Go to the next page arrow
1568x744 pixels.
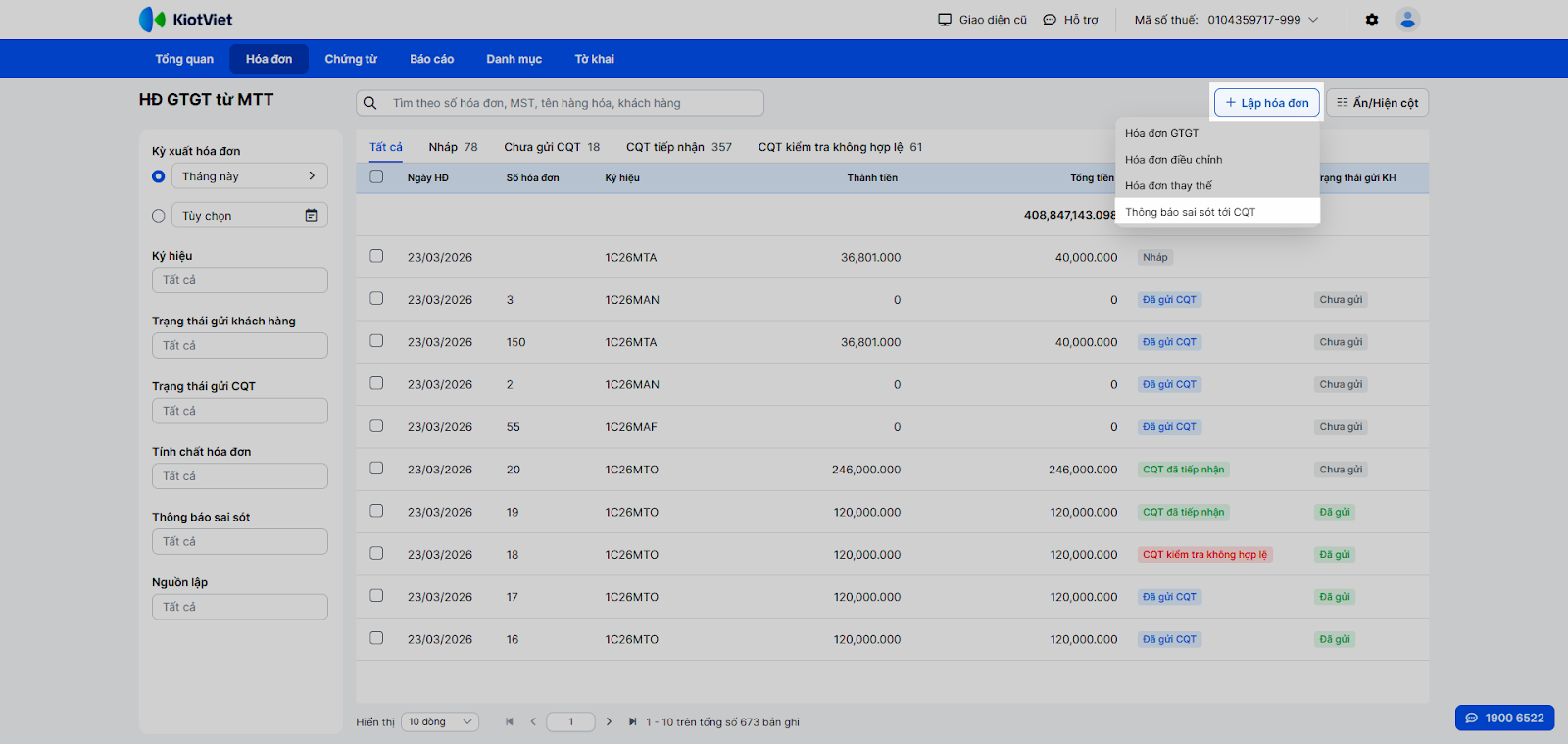pyautogui.click(x=609, y=722)
